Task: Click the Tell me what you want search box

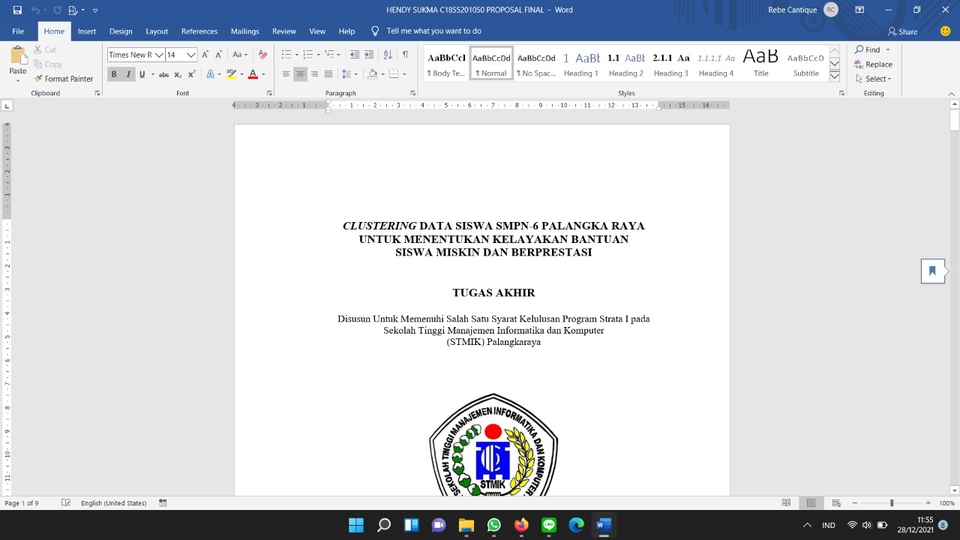Action: tap(433, 31)
